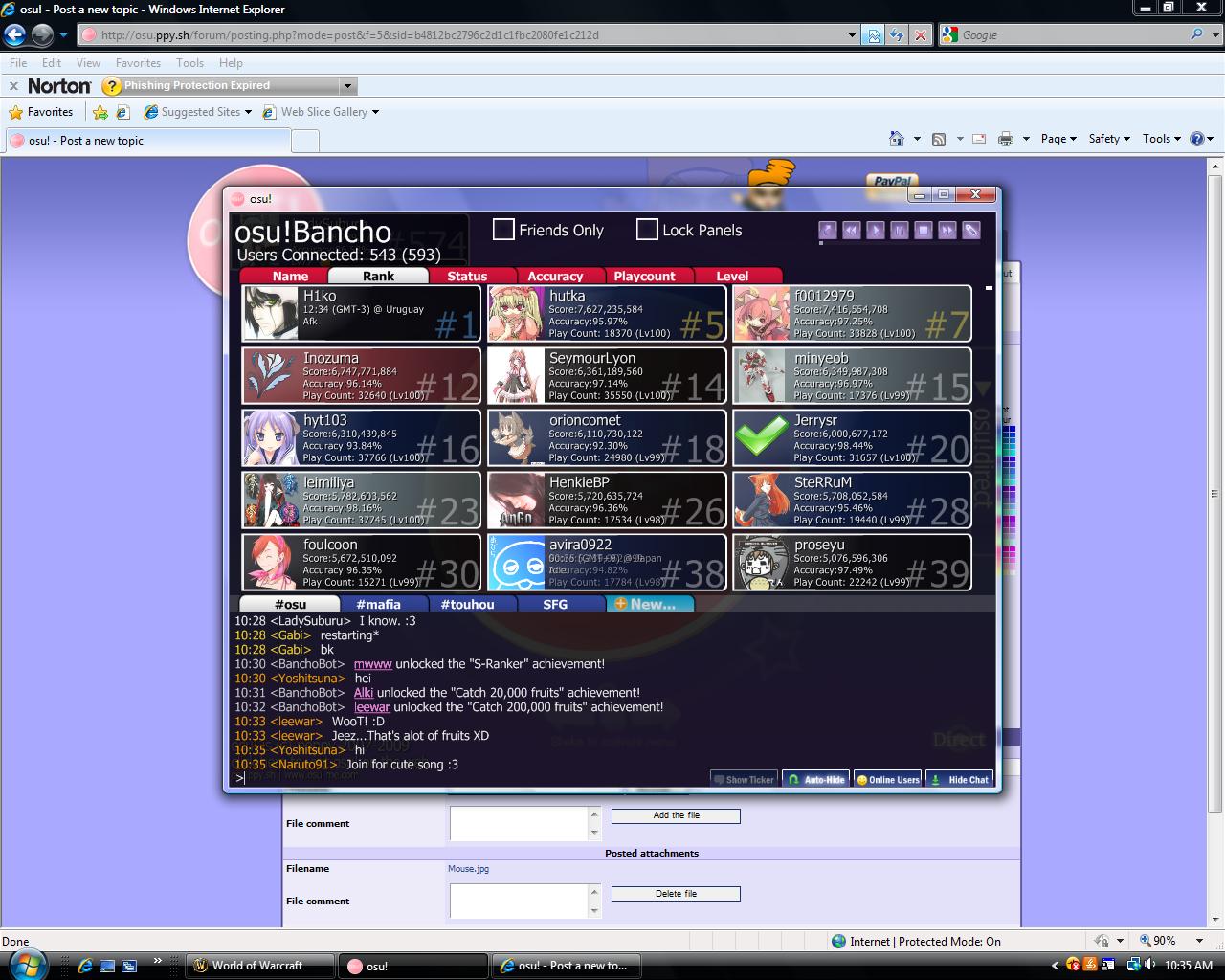This screenshot has width=1225, height=980.
Task: Open the address bar dropdown arrow
Action: pyautogui.click(x=852, y=35)
